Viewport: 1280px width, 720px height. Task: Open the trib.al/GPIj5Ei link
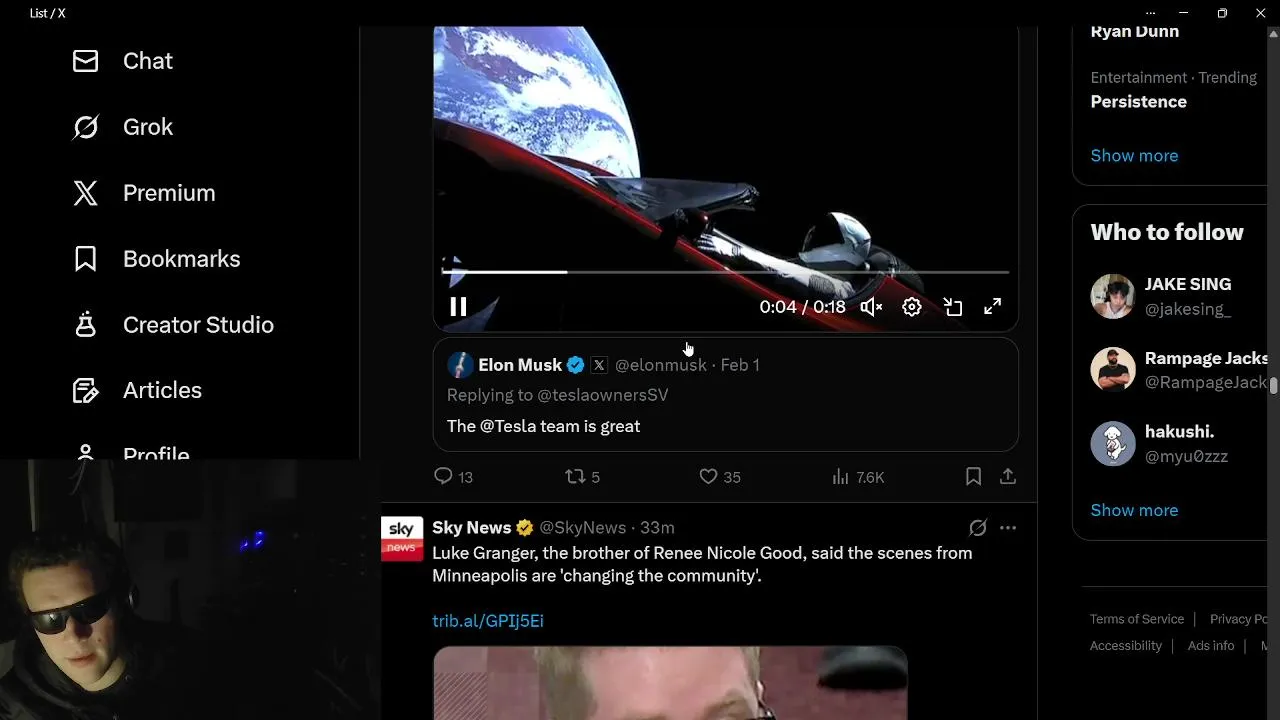(488, 621)
